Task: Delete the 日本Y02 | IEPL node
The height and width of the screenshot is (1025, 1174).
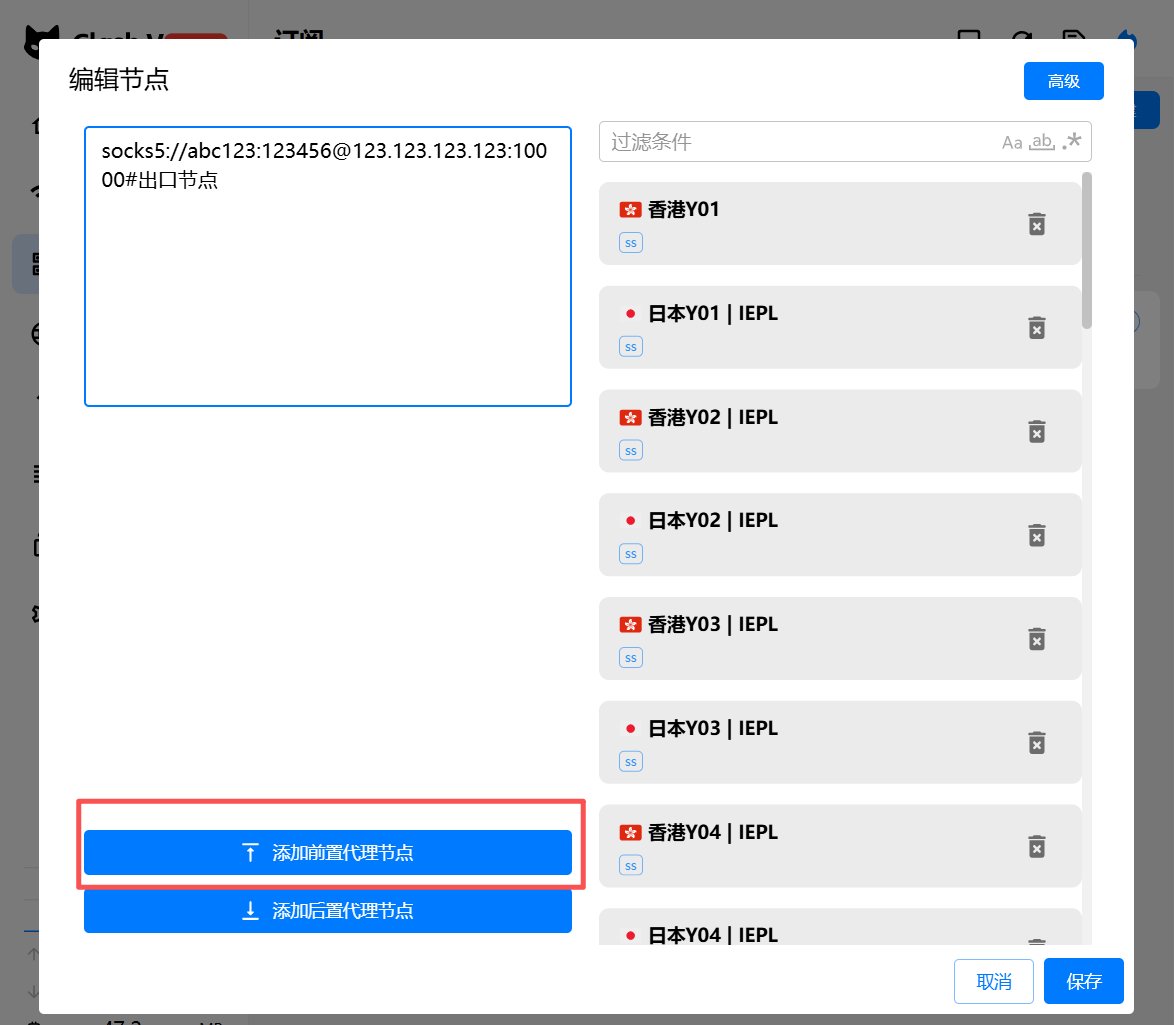Action: coord(1036,535)
